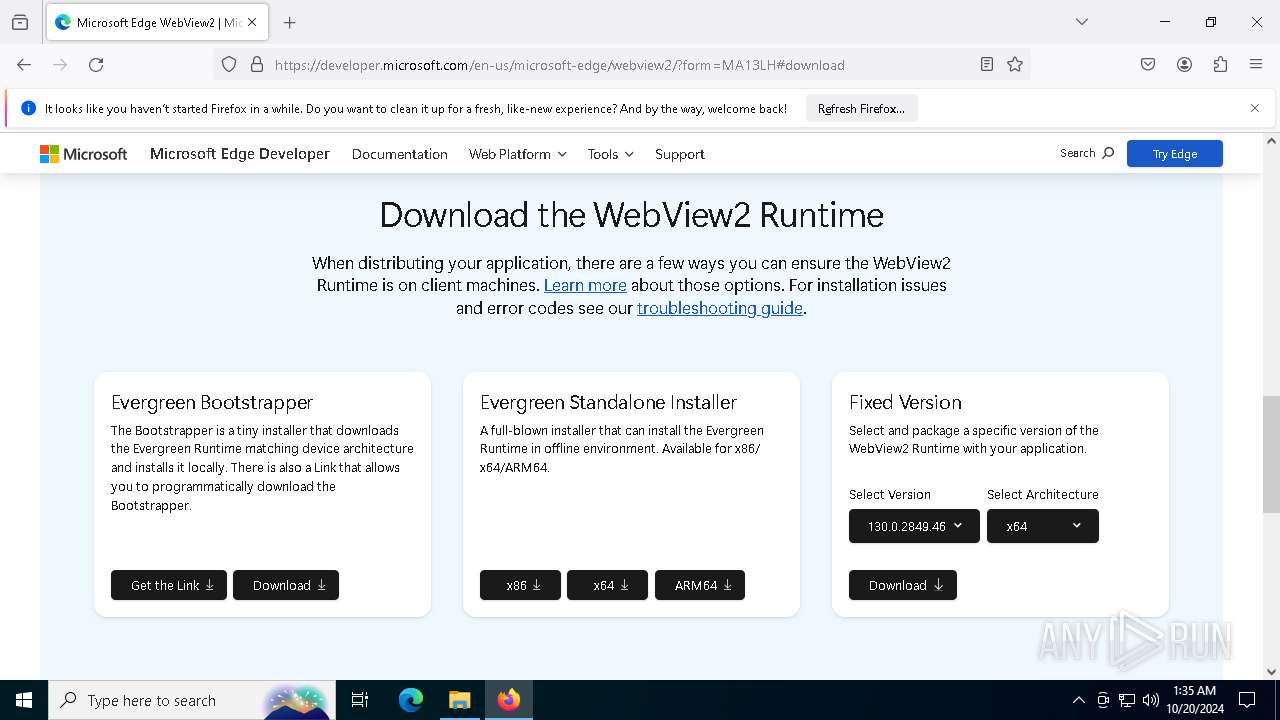Screen dimensions: 1280x720
Task: Open Firefox account profile icon
Action: click(1184, 65)
